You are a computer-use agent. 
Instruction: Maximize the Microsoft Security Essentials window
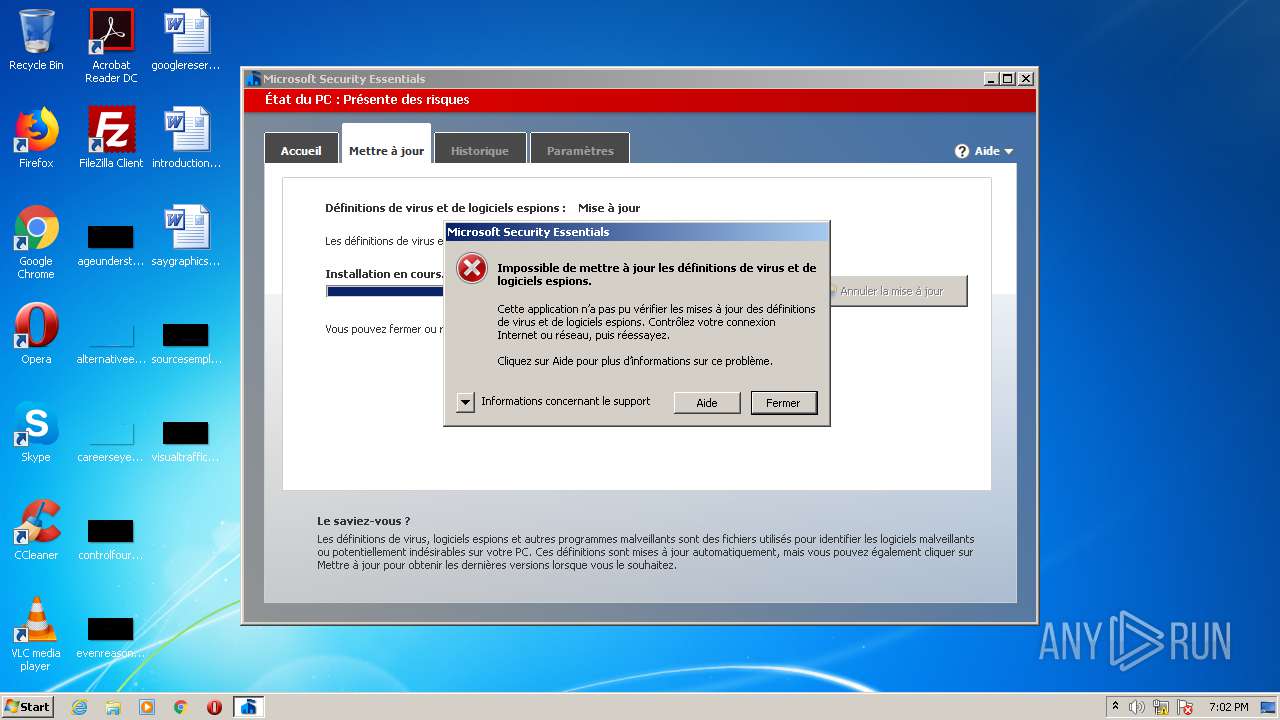click(1008, 79)
